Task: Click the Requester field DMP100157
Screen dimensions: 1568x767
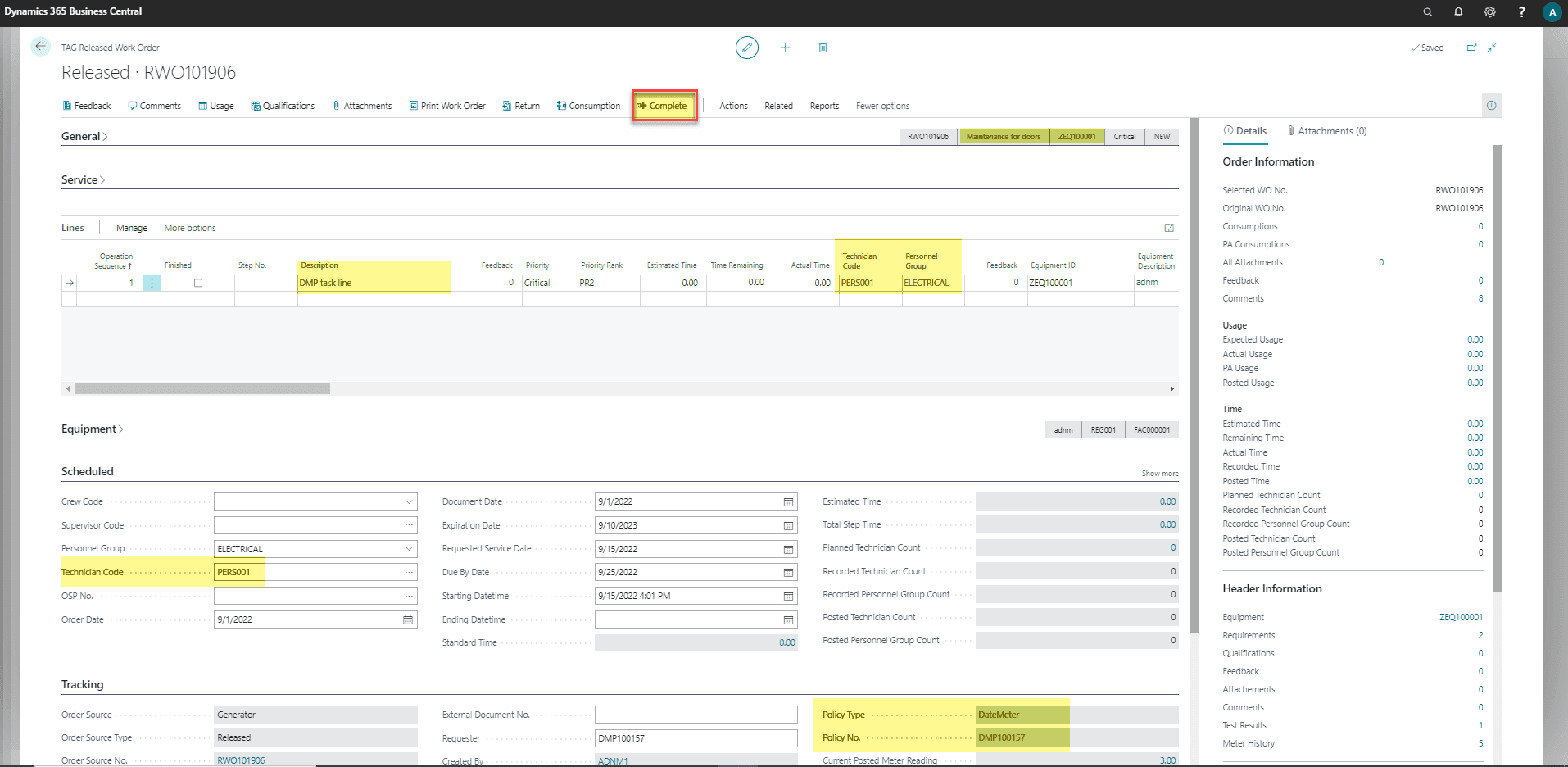Action: pos(696,738)
